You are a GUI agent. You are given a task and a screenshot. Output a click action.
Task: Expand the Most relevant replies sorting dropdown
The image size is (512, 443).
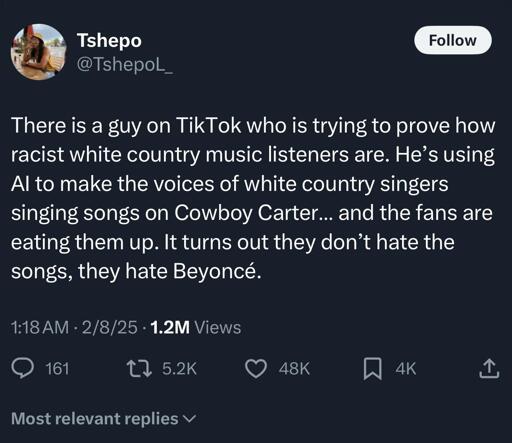click(x=104, y=418)
